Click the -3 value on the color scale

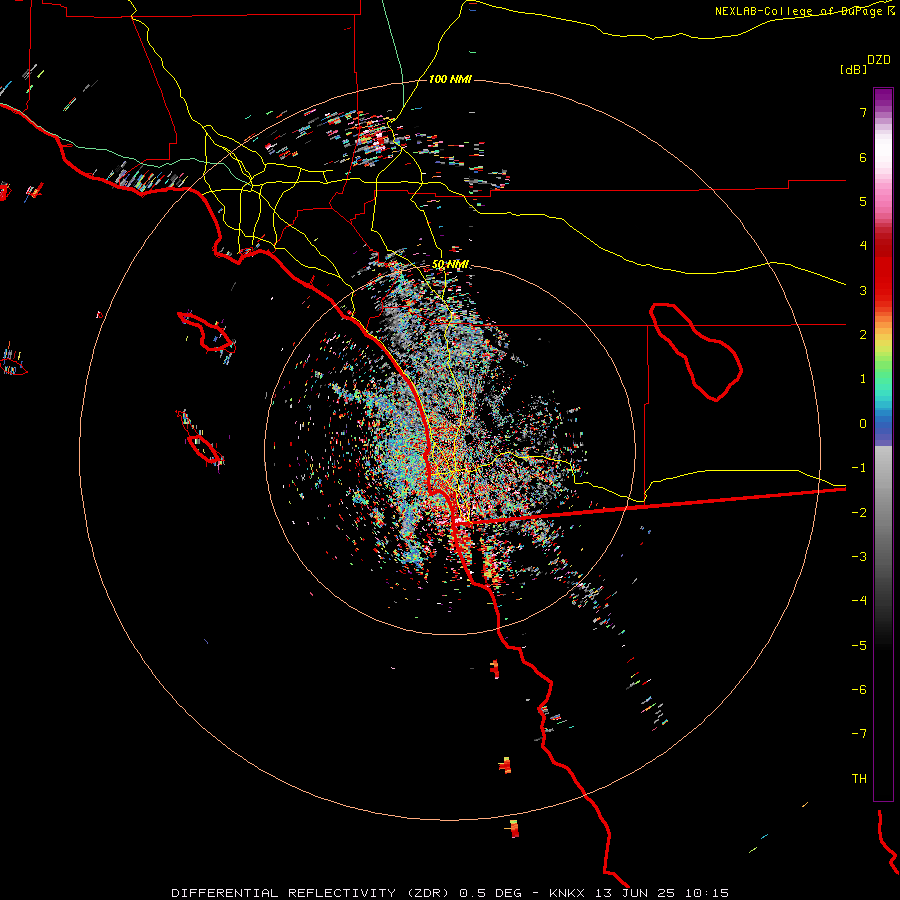click(x=859, y=557)
